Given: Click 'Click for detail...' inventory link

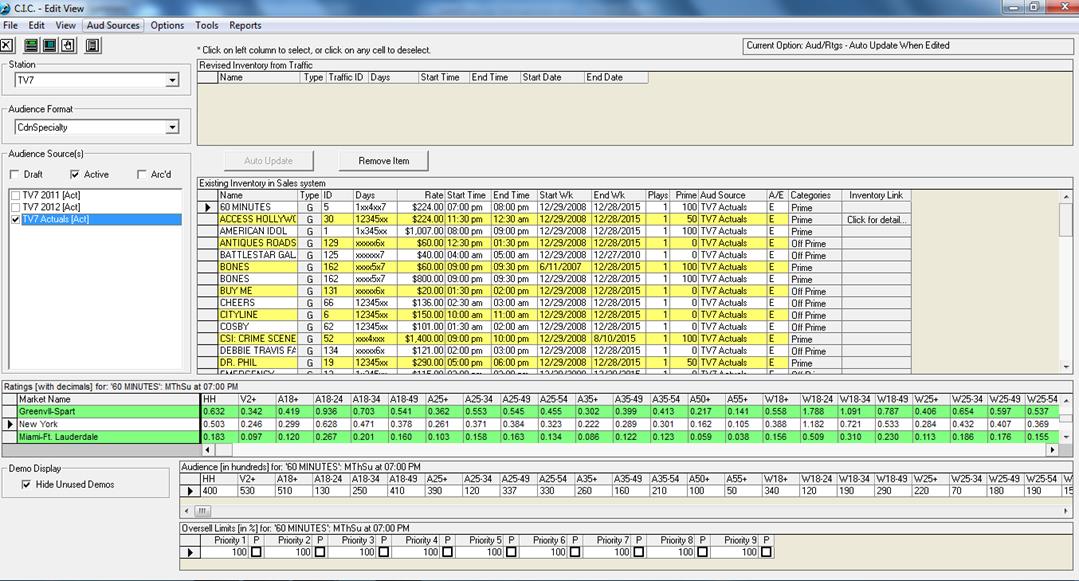Looking at the screenshot, I should (875, 219).
